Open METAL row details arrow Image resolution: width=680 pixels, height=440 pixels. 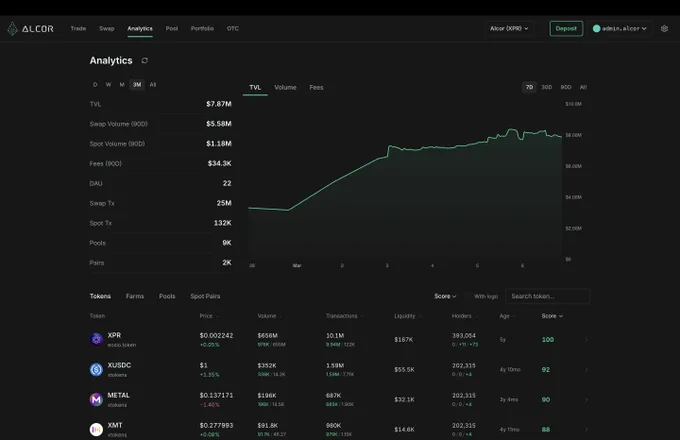(586, 400)
